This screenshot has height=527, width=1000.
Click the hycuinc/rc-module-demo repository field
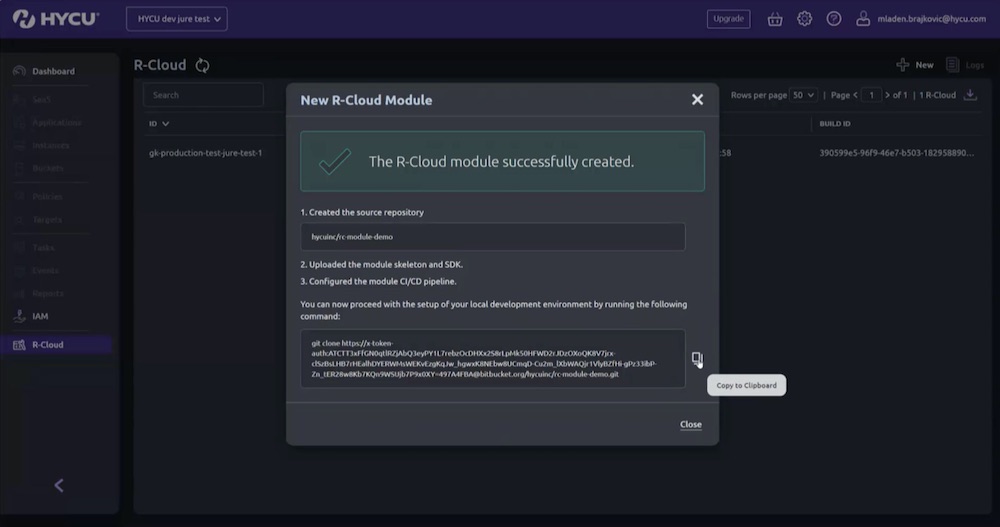[493, 237]
